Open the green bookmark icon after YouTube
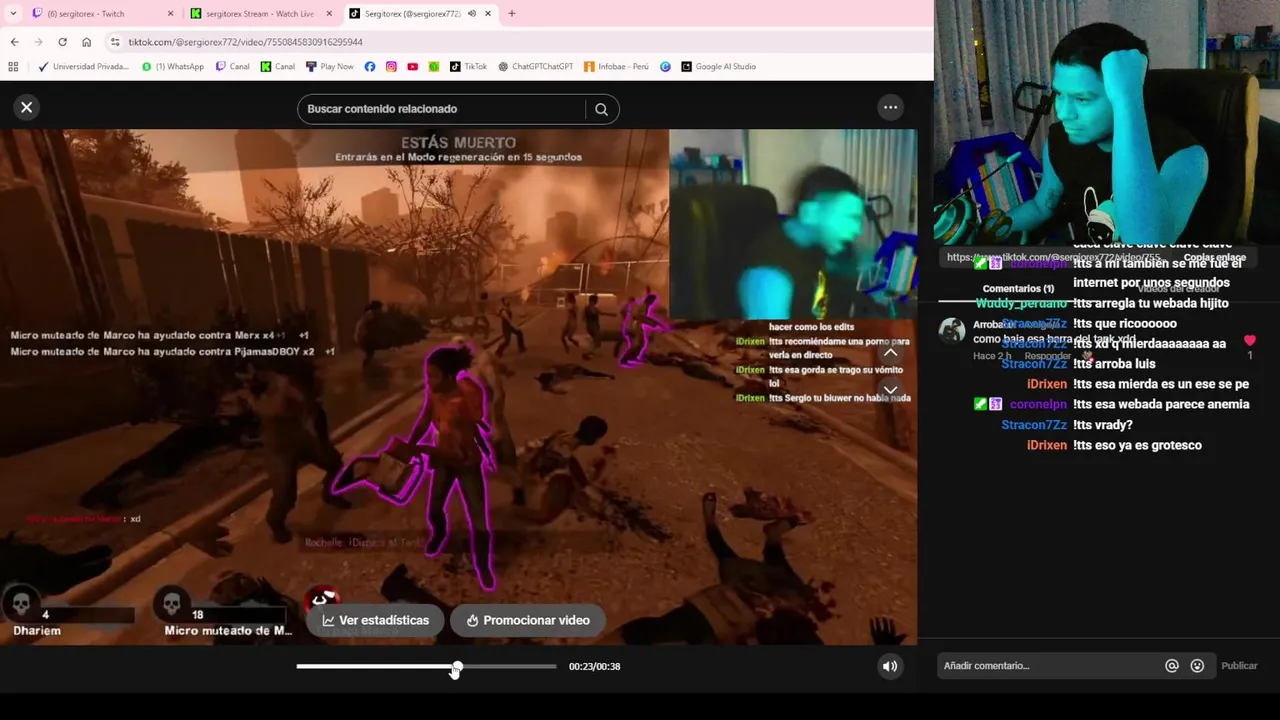Image resolution: width=1280 pixels, height=720 pixels. point(433,67)
